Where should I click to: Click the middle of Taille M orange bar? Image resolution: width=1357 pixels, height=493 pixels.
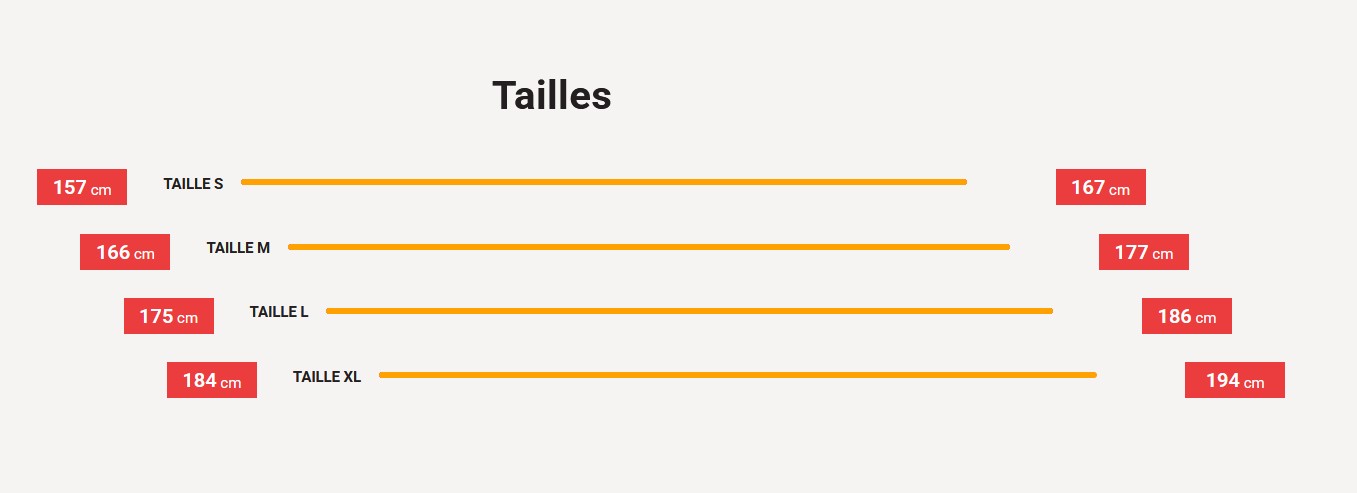click(649, 247)
